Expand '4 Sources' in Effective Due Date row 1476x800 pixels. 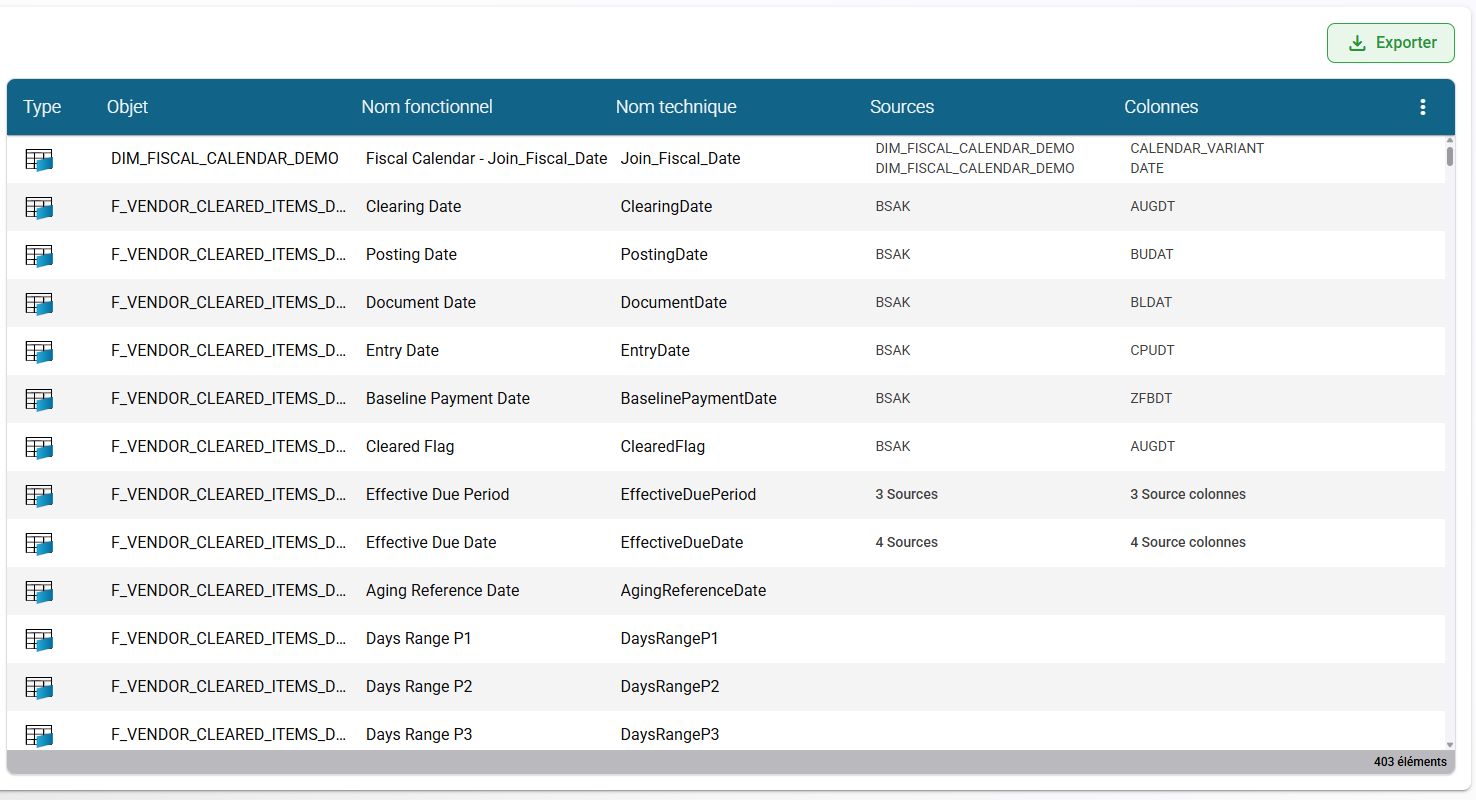907,542
